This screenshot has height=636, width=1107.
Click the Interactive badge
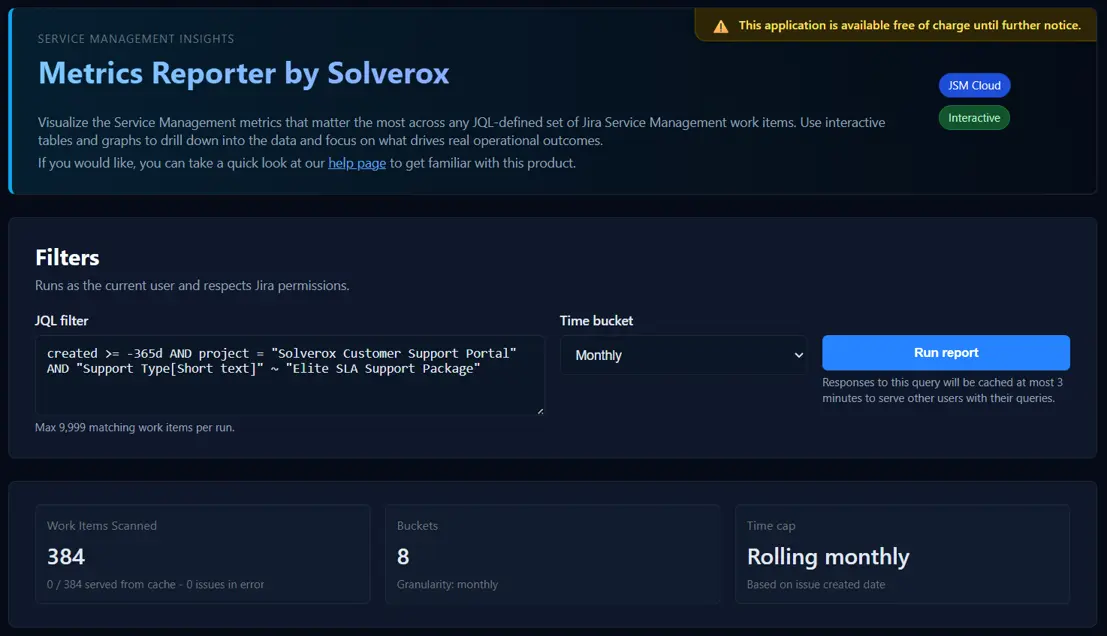tap(974, 118)
